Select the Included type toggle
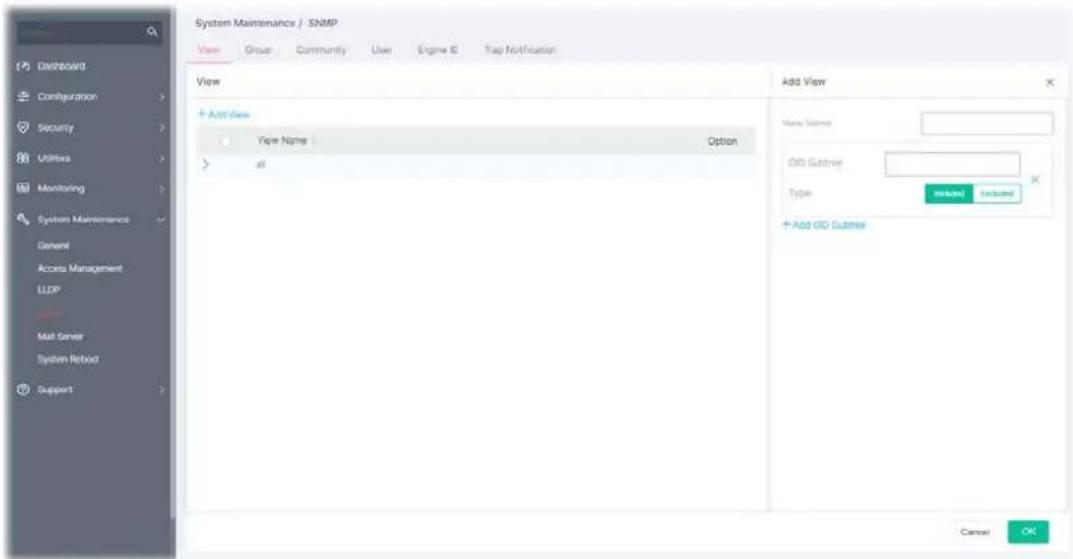The height and width of the screenshot is (559, 1073). coord(948,194)
